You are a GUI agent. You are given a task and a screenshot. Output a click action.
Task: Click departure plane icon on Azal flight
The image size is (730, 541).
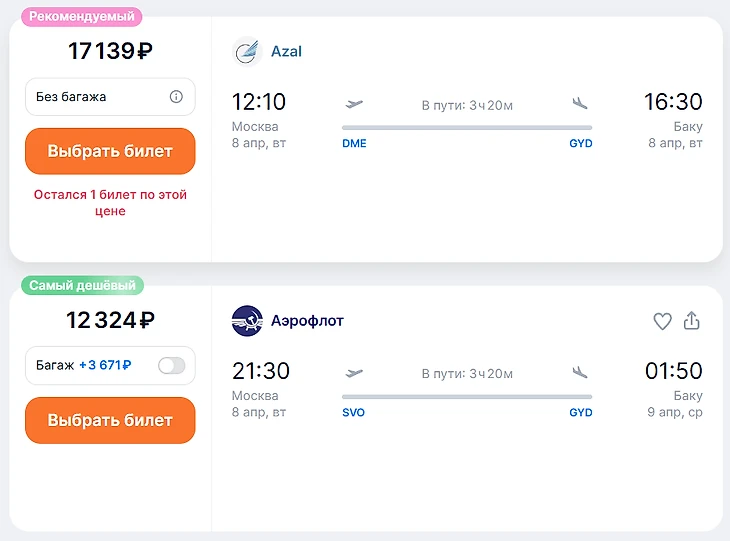click(354, 103)
